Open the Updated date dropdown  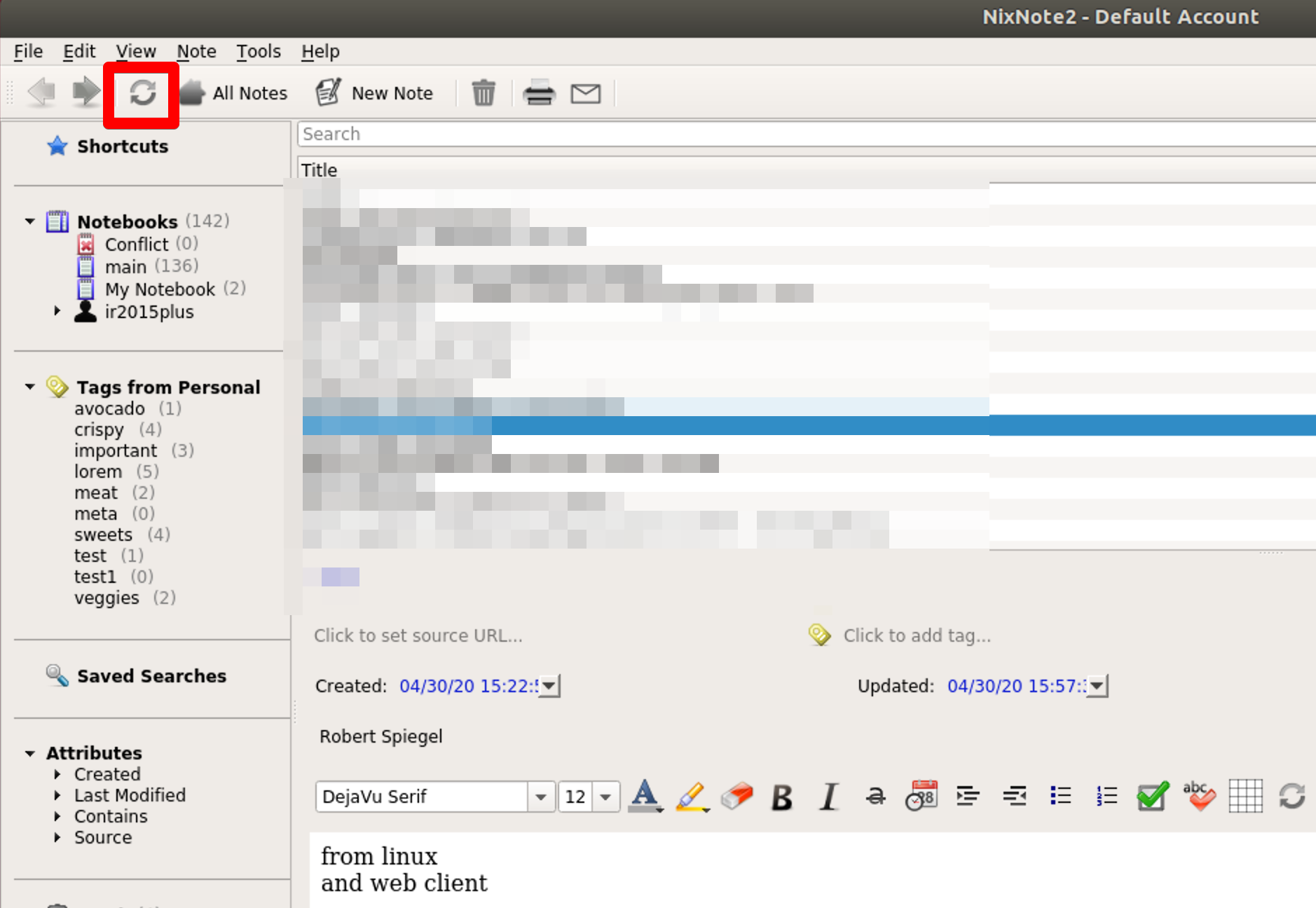tap(1097, 685)
